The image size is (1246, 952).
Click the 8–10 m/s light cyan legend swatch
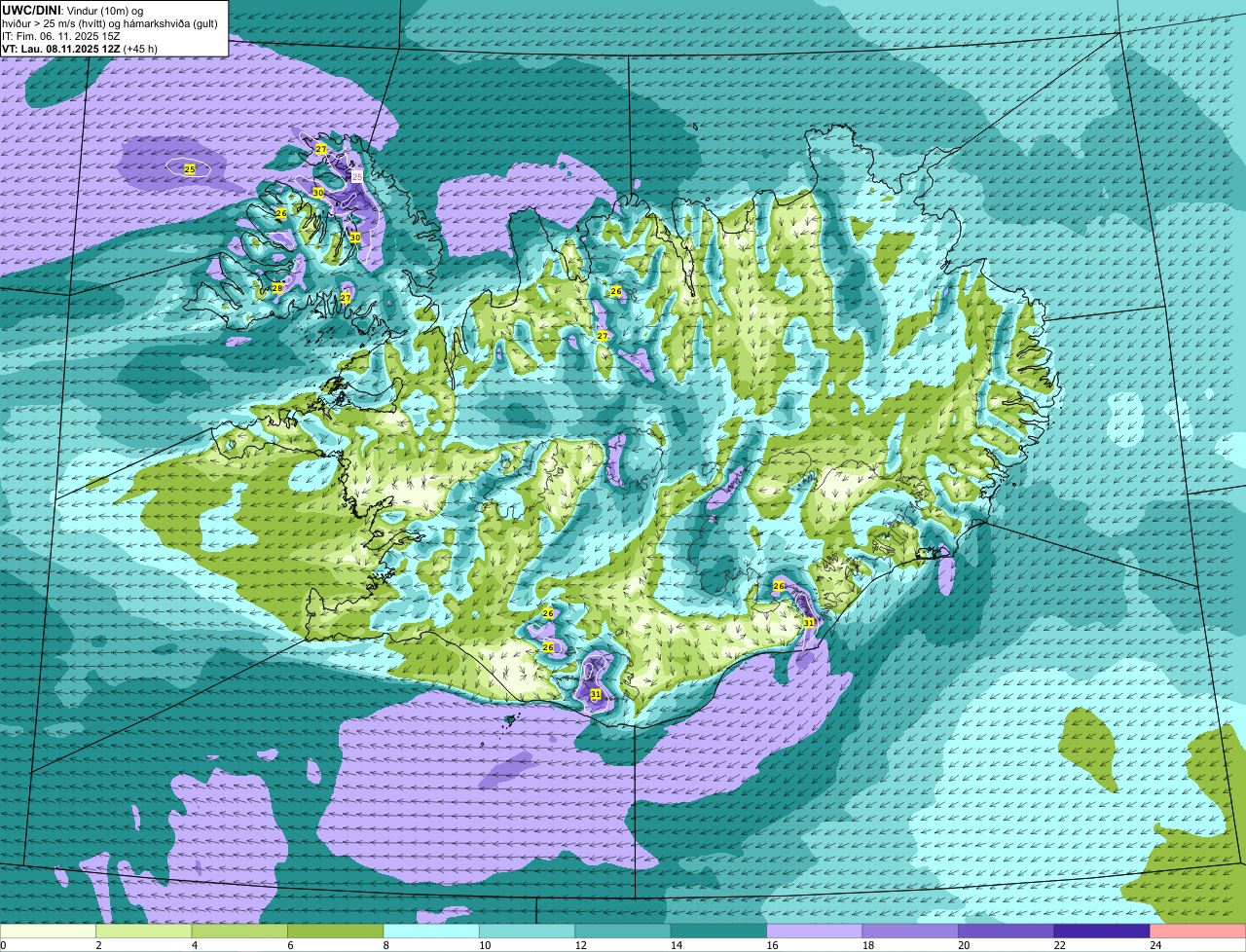click(x=432, y=932)
